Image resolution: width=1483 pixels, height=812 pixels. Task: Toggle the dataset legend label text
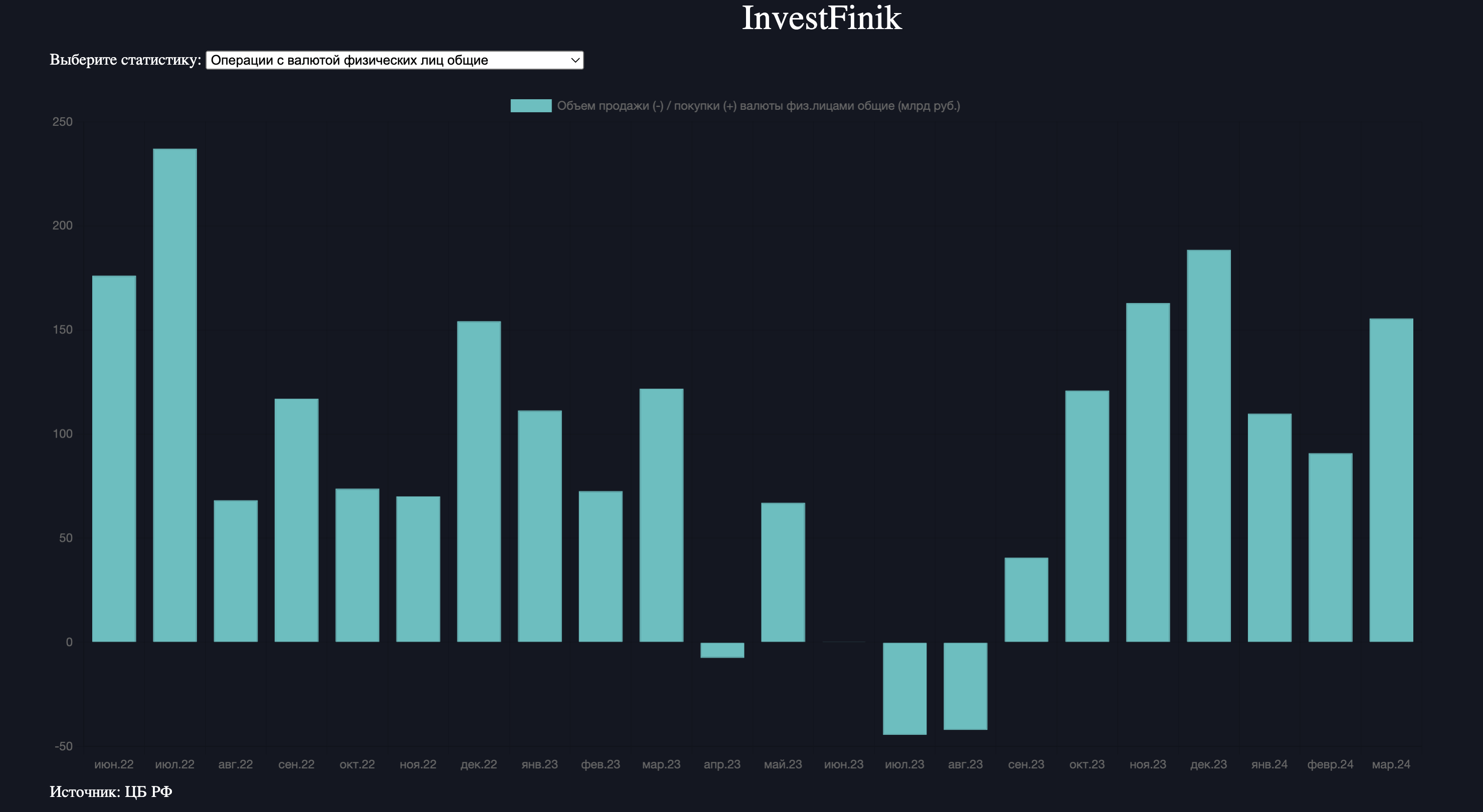coord(758,106)
